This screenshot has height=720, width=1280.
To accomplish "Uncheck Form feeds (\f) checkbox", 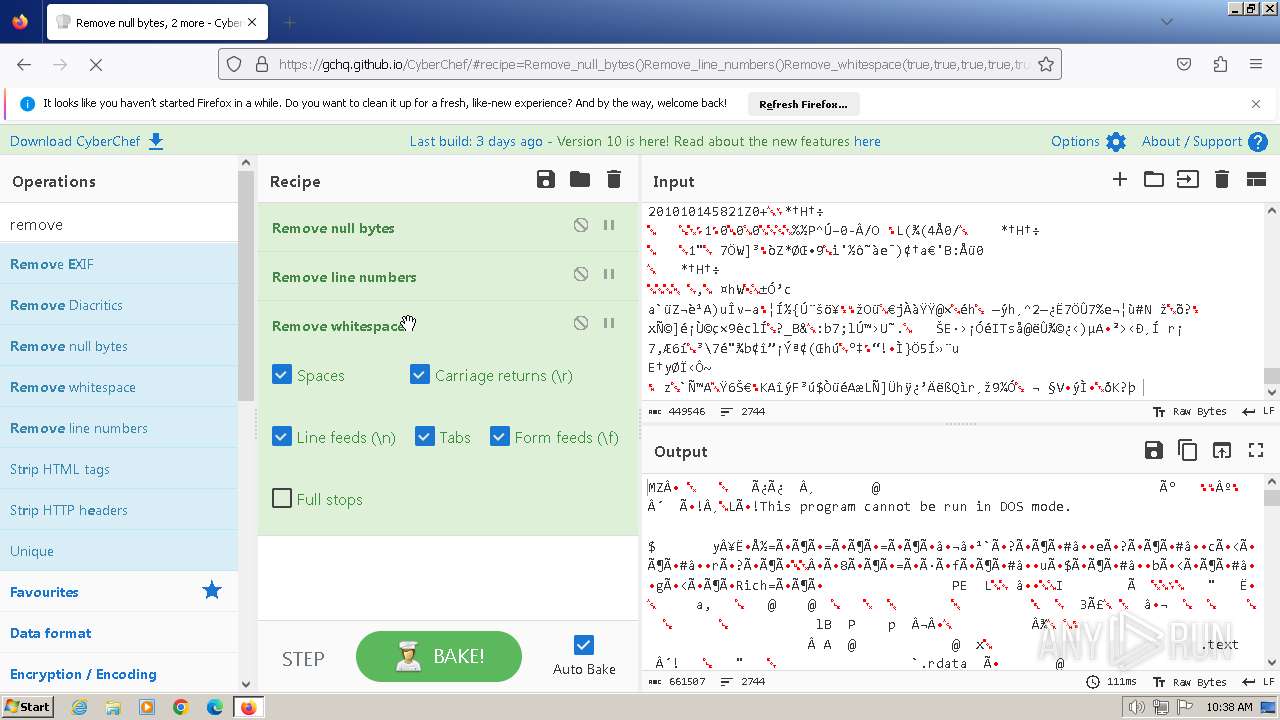I will click(500, 437).
